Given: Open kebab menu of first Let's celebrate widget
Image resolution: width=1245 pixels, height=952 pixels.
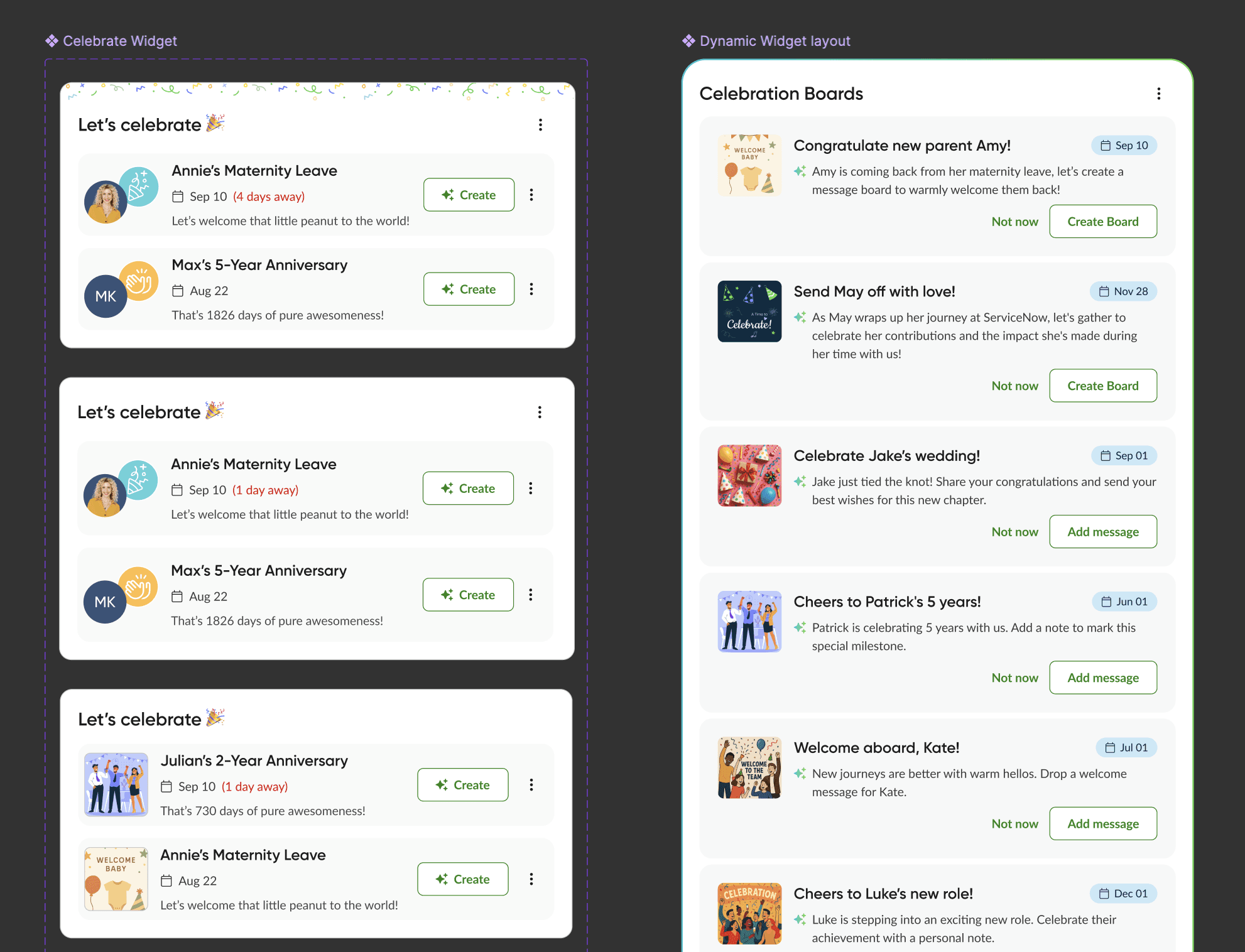Looking at the screenshot, I should pyautogui.click(x=540, y=125).
